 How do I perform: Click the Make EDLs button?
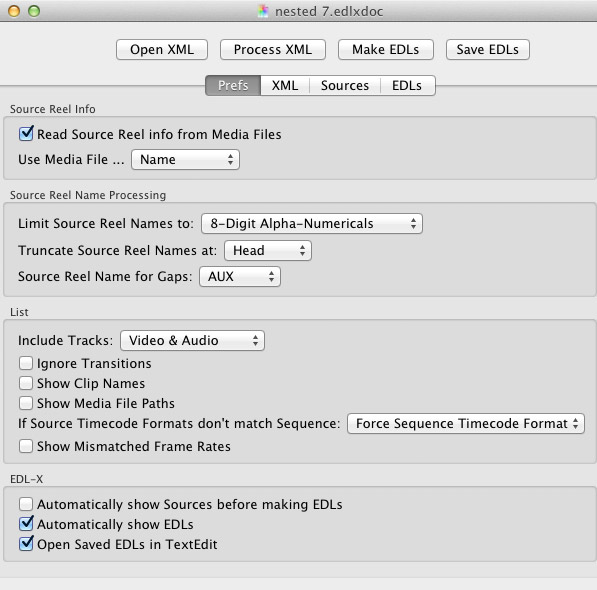pos(385,49)
